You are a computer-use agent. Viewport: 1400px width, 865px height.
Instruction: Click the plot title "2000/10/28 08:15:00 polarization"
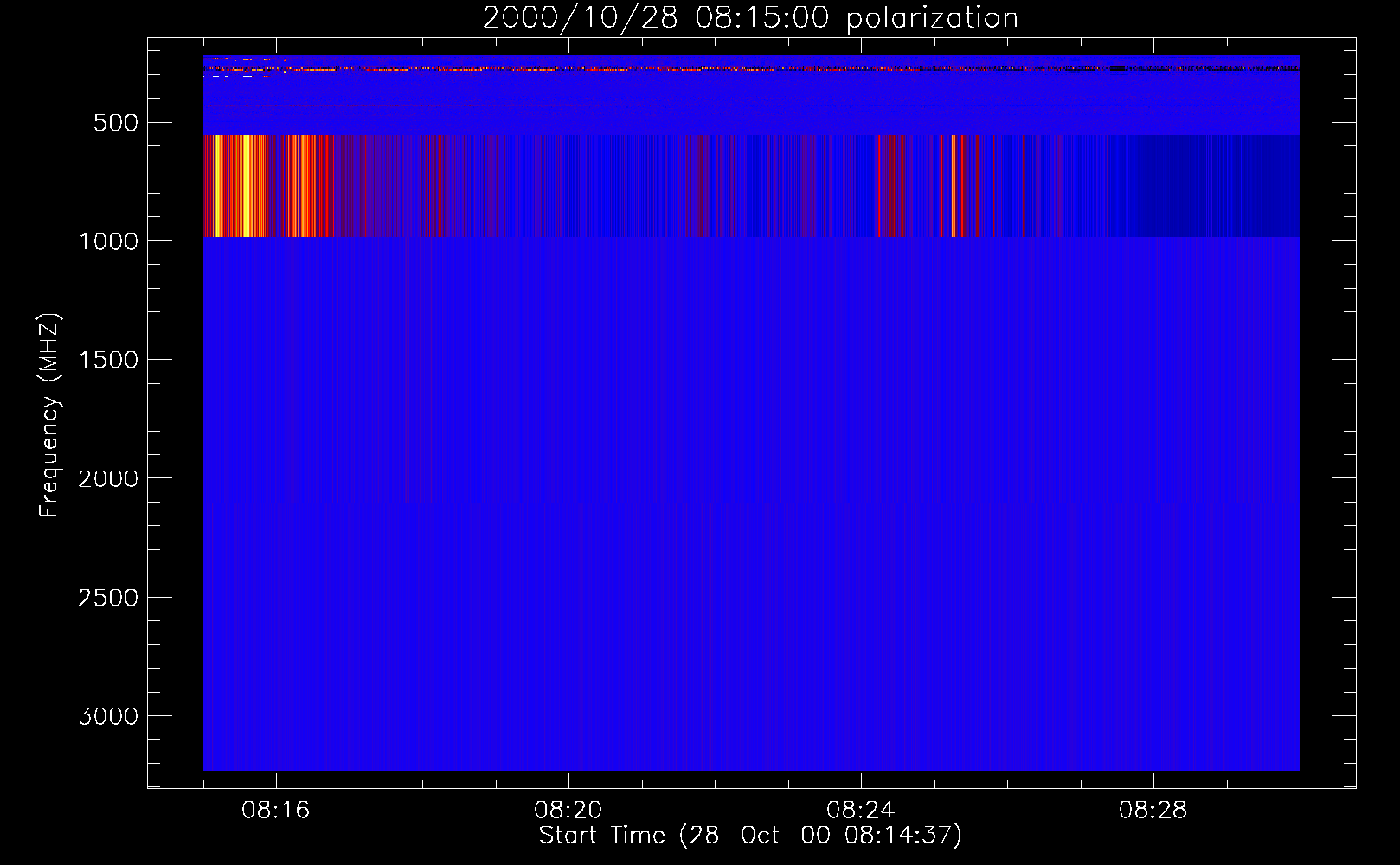750,18
